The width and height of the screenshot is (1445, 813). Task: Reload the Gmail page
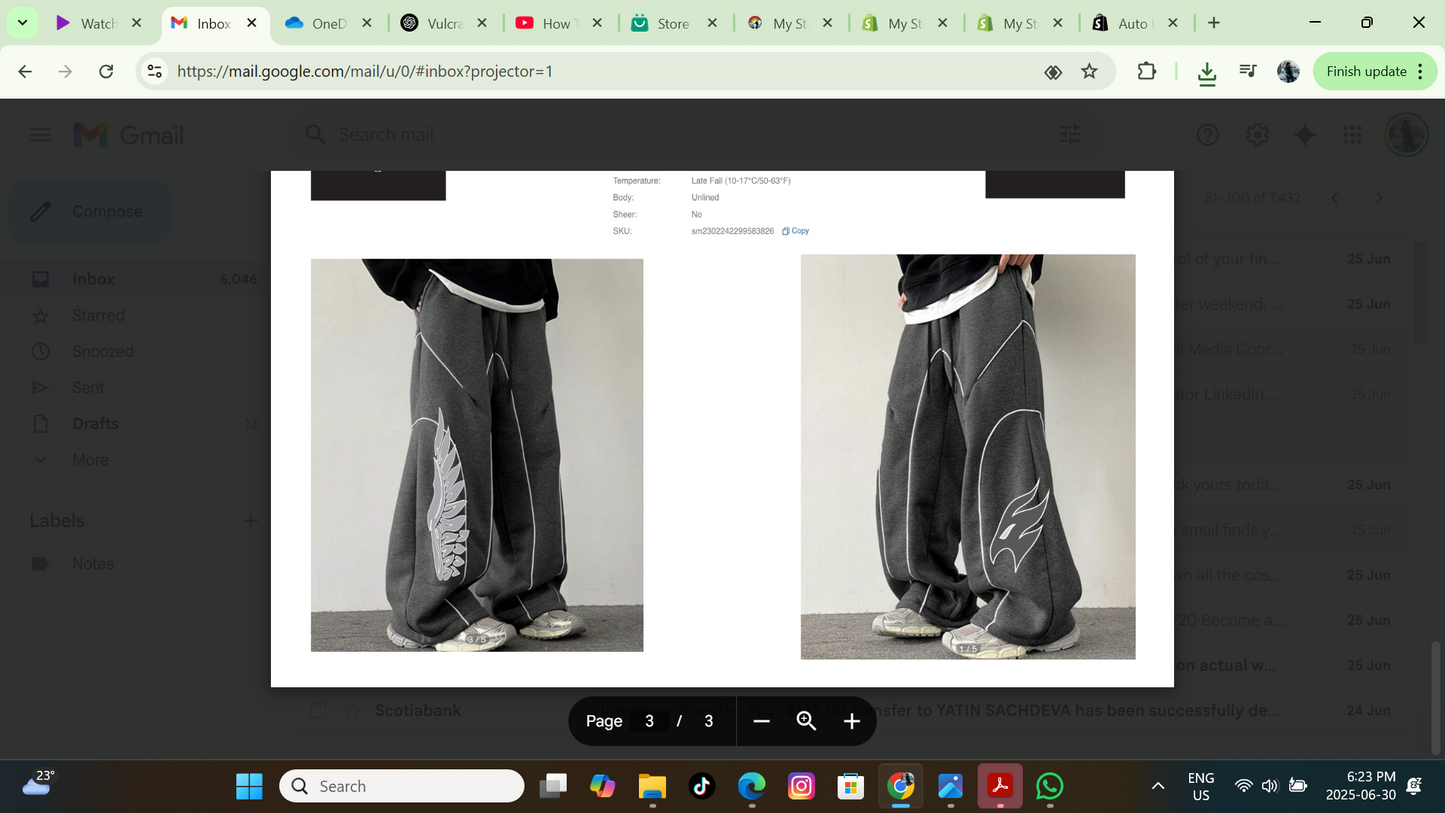106,71
